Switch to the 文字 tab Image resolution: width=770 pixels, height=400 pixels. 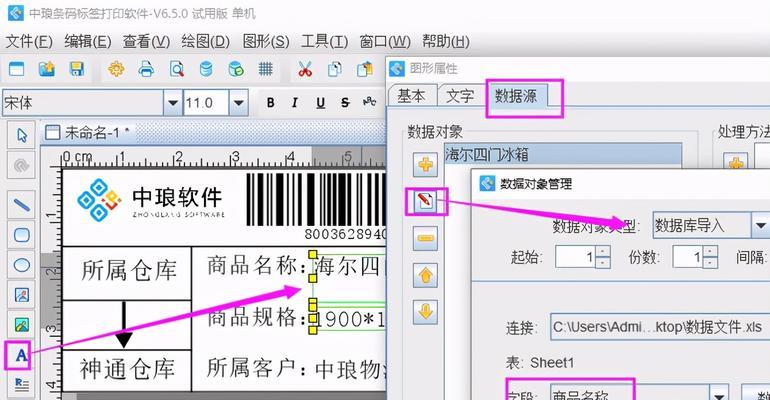point(460,96)
